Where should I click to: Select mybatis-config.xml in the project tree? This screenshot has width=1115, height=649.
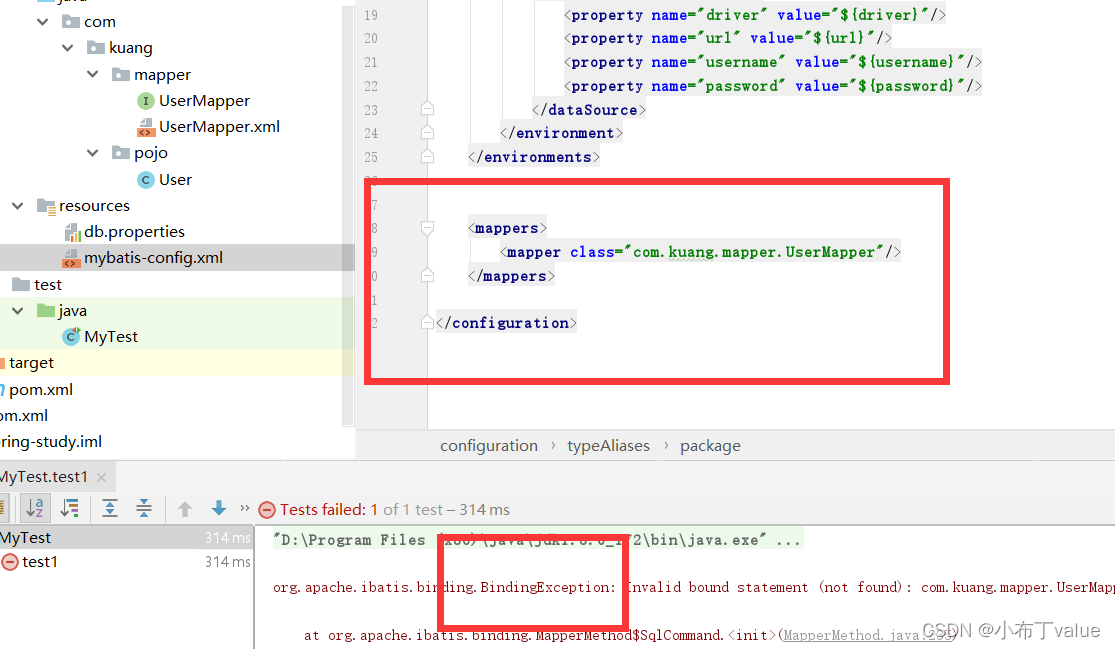click(154, 257)
